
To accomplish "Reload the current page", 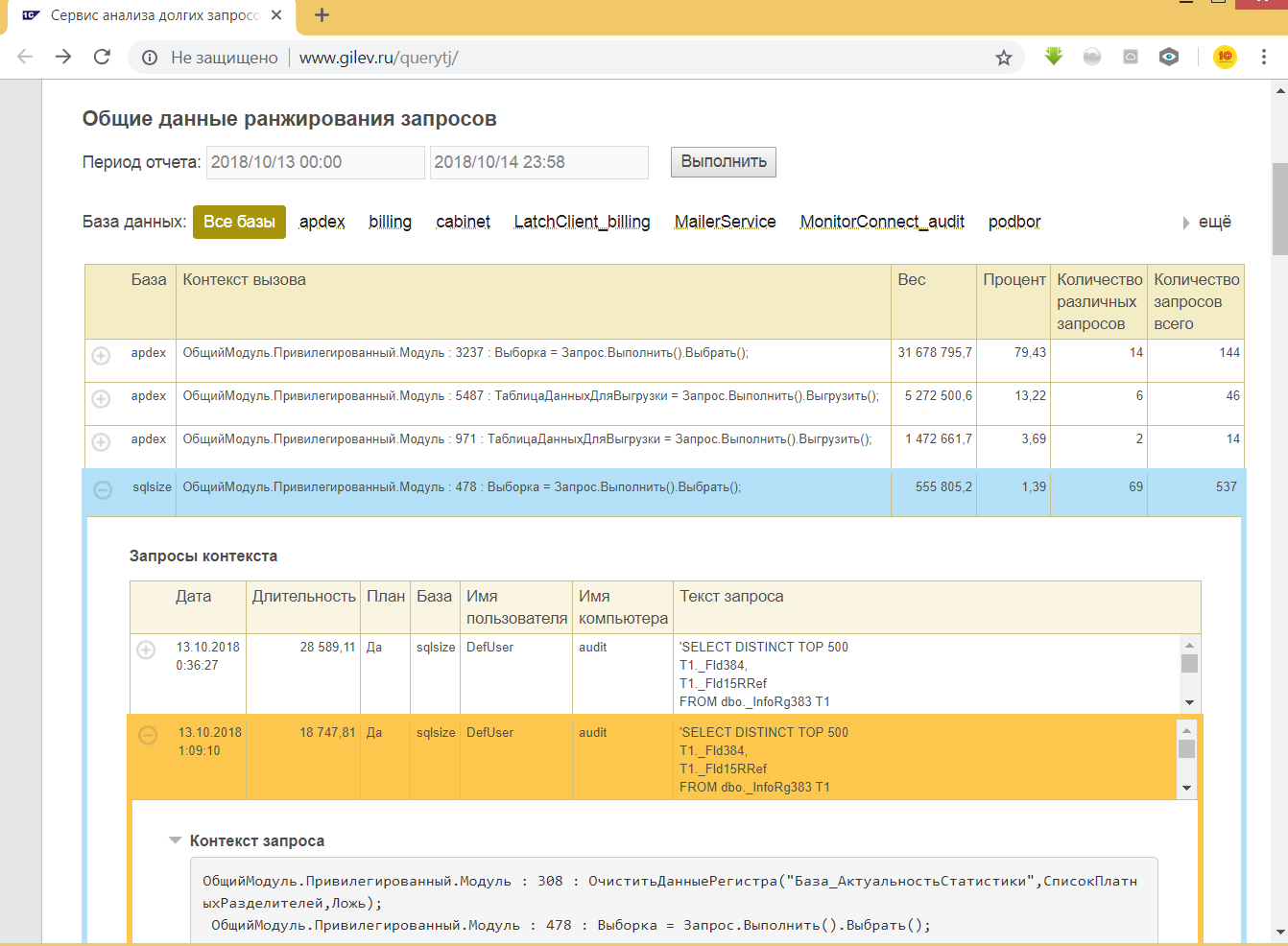I will pos(102,58).
